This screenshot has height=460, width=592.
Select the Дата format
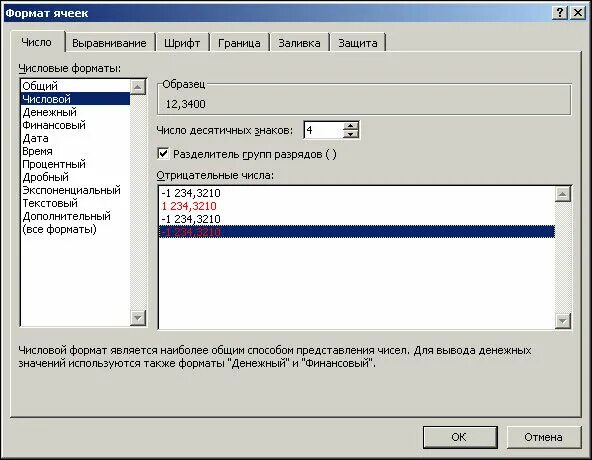[76, 138]
